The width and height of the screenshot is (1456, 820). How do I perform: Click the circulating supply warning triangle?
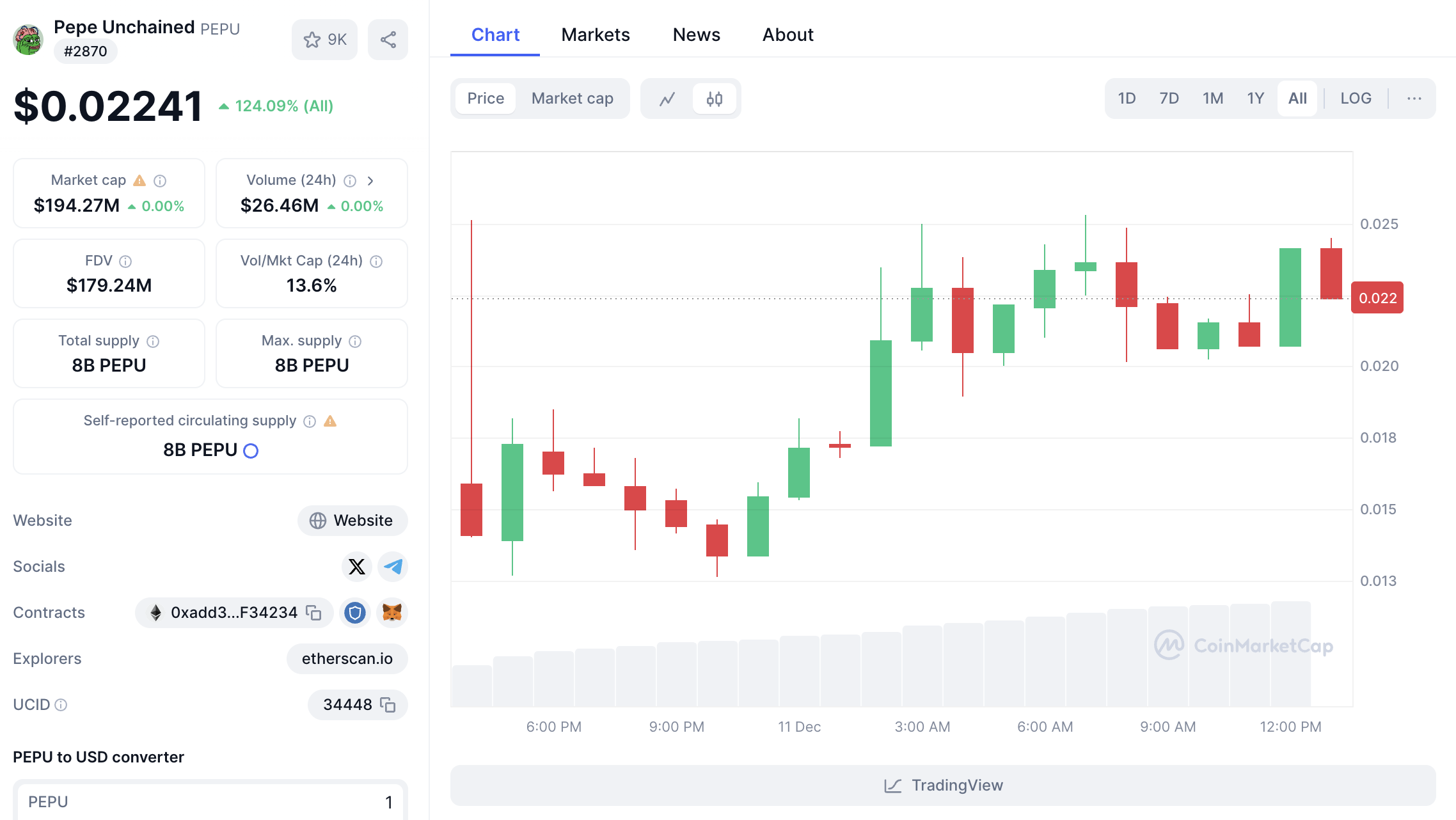[x=330, y=421]
